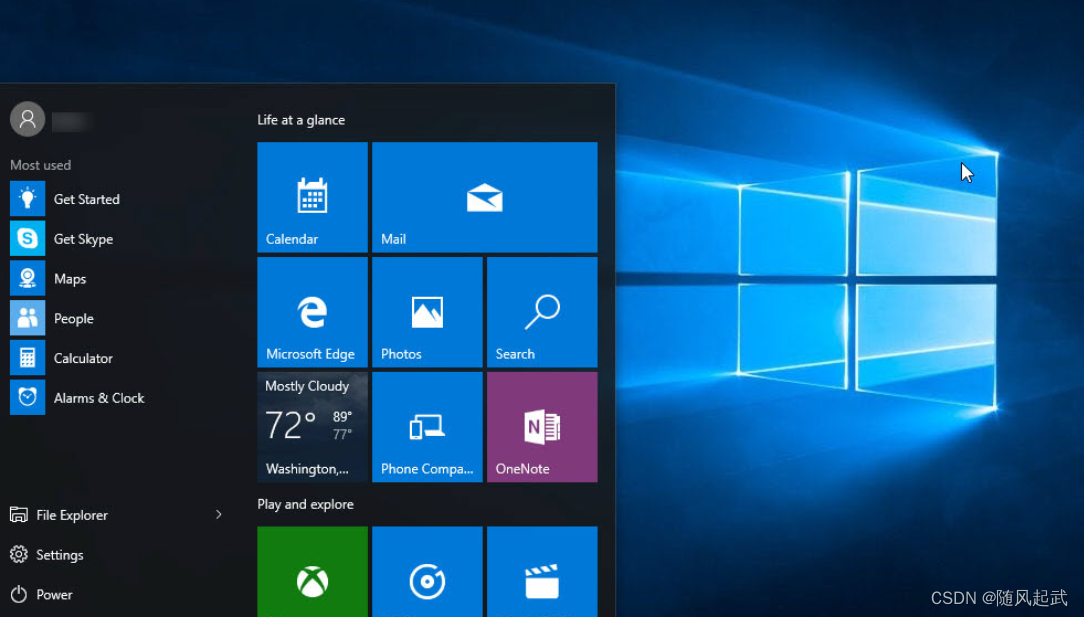
Task: Open the Calendar tile
Action: pos(312,197)
